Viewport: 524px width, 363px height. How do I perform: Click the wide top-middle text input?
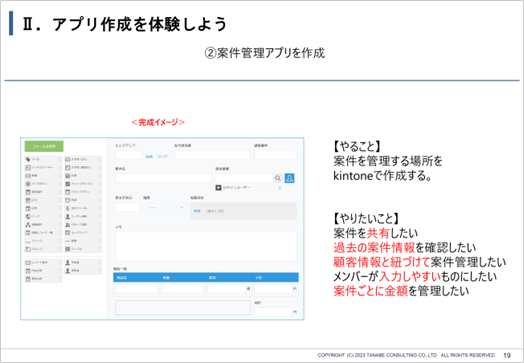pyautogui.click(x=212, y=155)
